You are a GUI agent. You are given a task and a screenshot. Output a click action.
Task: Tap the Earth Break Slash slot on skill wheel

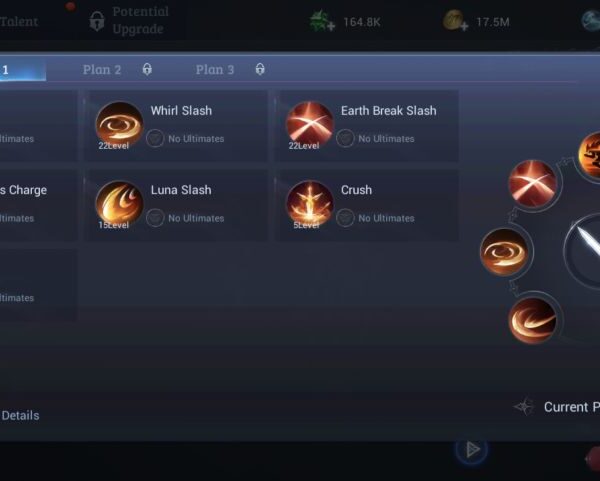533,184
